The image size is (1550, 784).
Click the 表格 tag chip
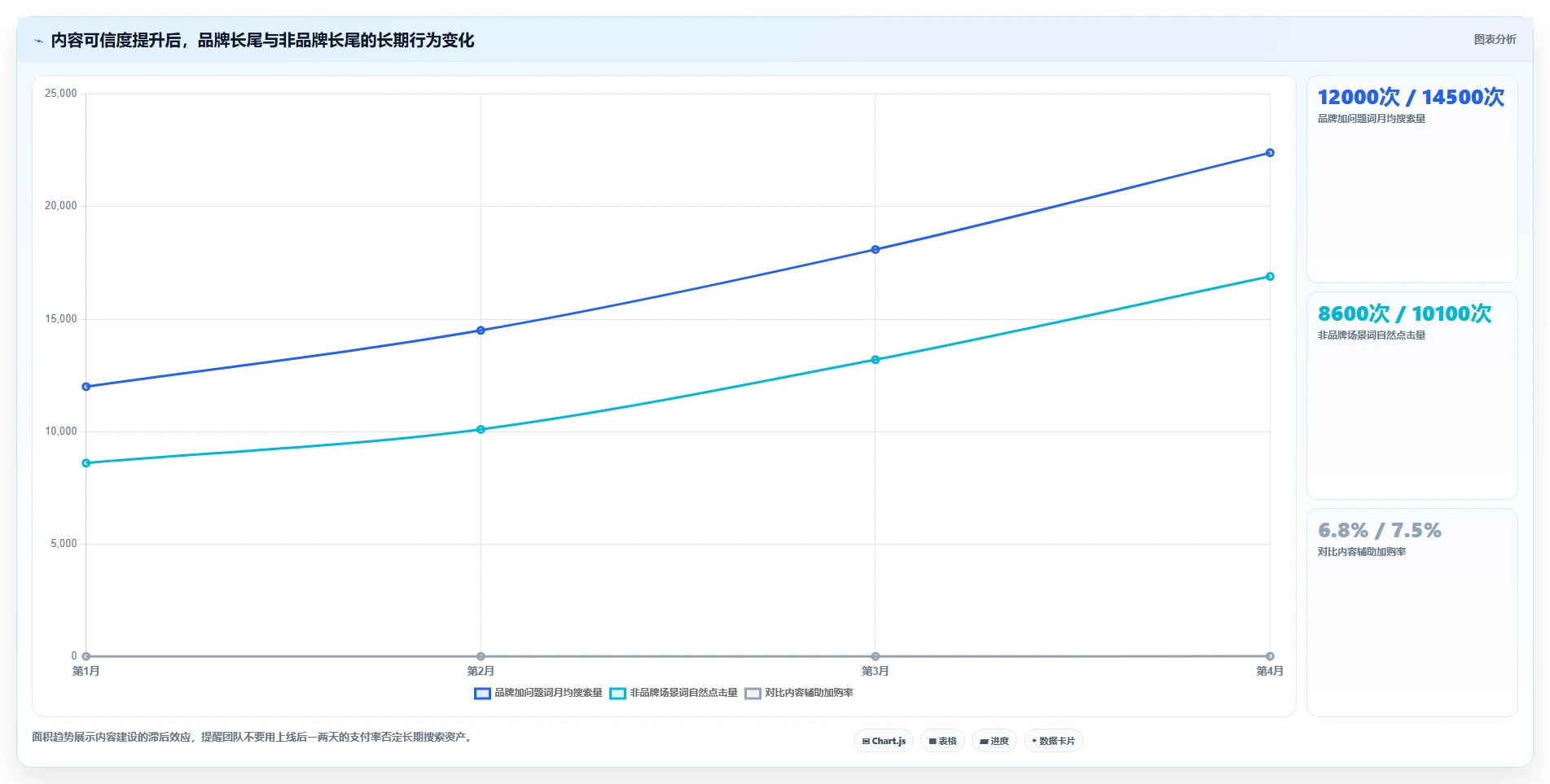(942, 741)
